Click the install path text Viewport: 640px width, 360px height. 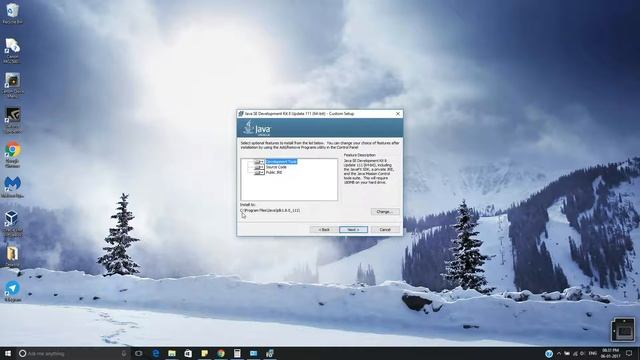click(x=270, y=210)
